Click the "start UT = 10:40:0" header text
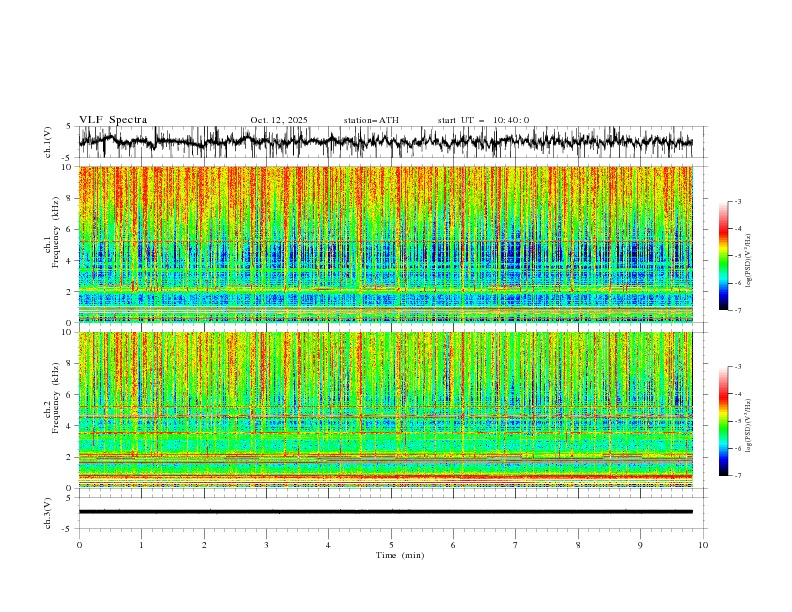The image size is (792, 612). (x=483, y=120)
